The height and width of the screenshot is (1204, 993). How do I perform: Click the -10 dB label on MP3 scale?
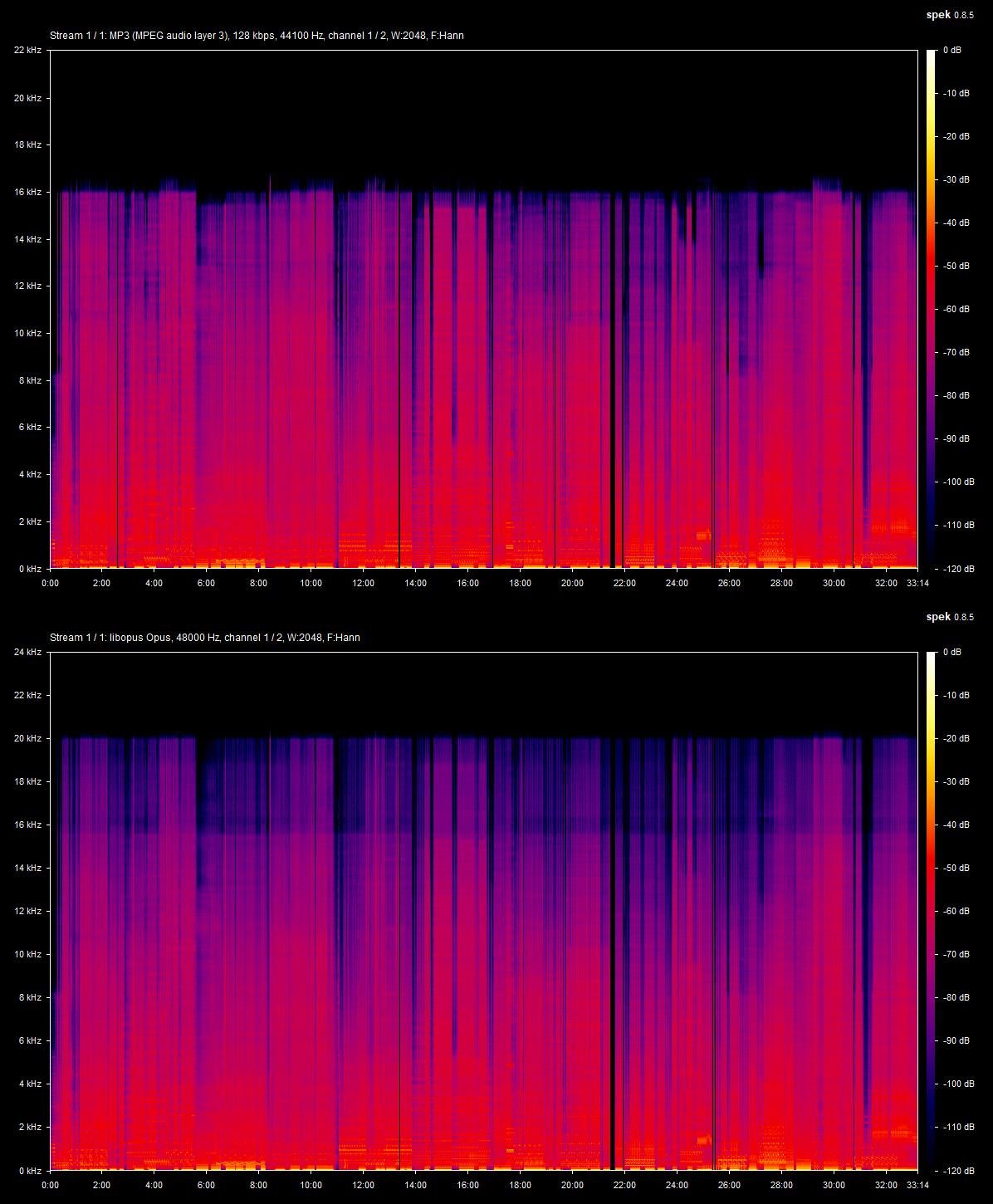pos(956,93)
